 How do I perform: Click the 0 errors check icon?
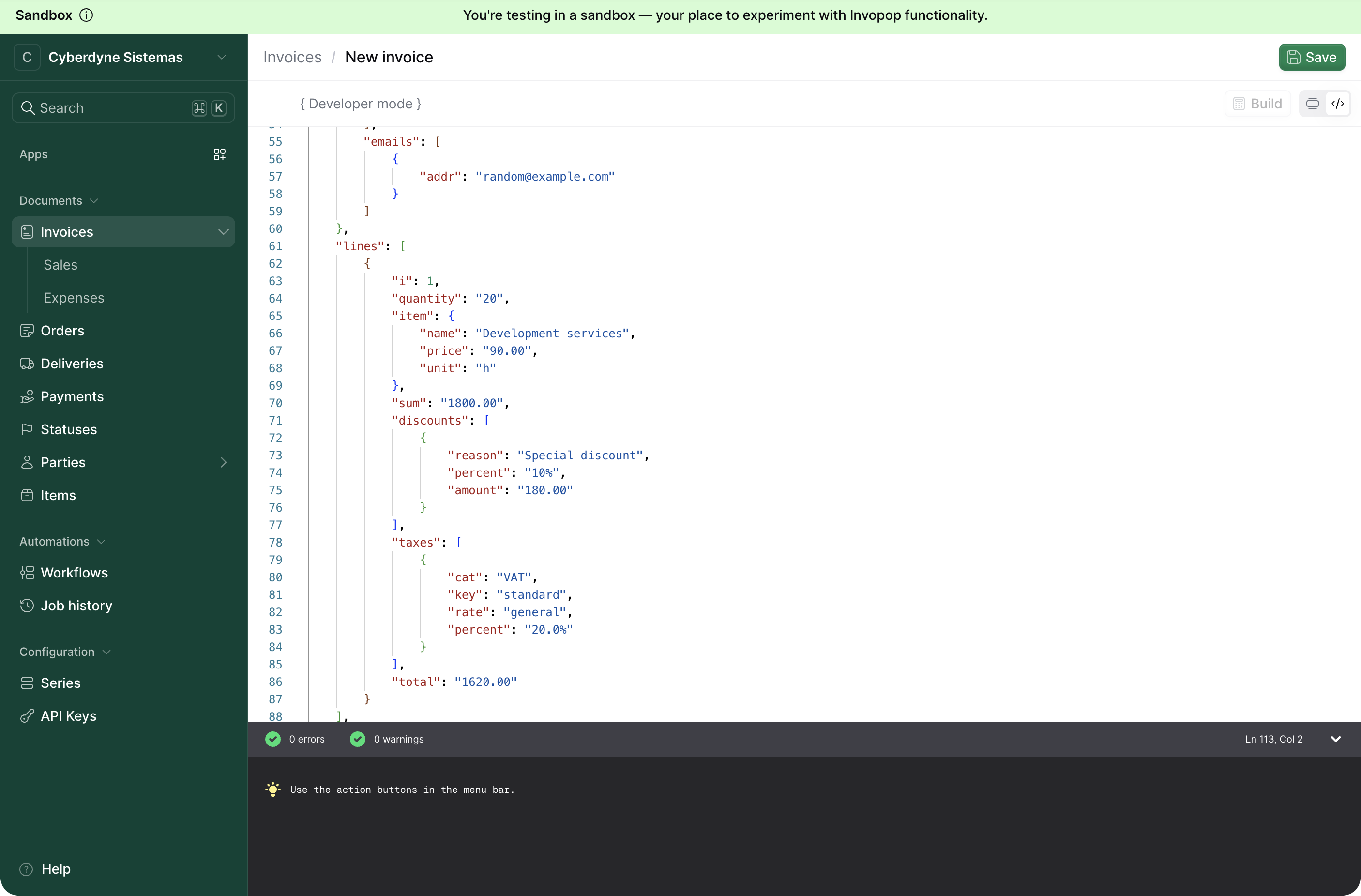click(273, 739)
